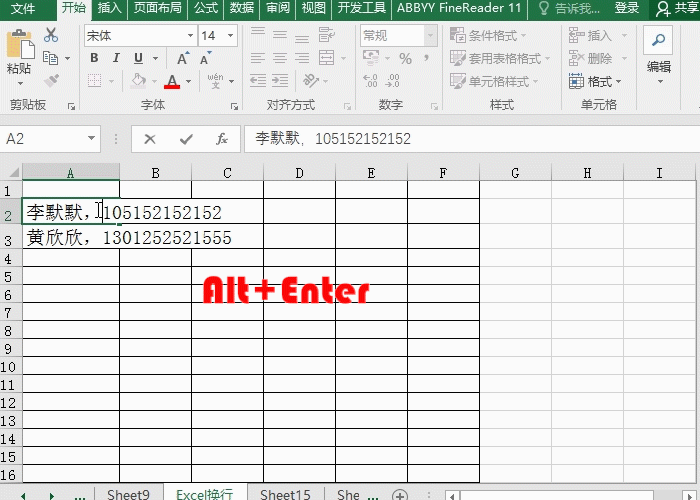This screenshot has height=500, width=700.
Task: Cancel formula bar entry with X
Action: pos(150,139)
